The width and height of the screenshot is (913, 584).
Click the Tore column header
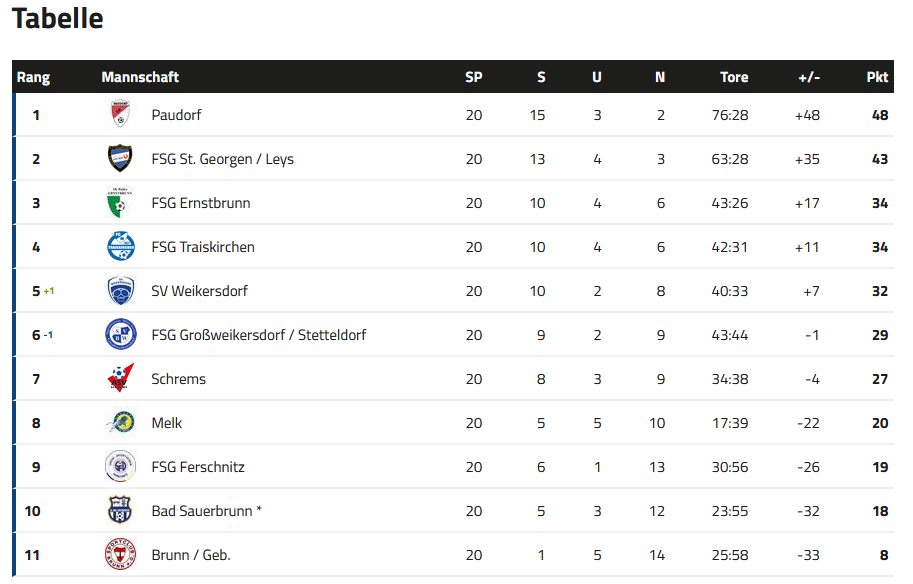point(734,77)
